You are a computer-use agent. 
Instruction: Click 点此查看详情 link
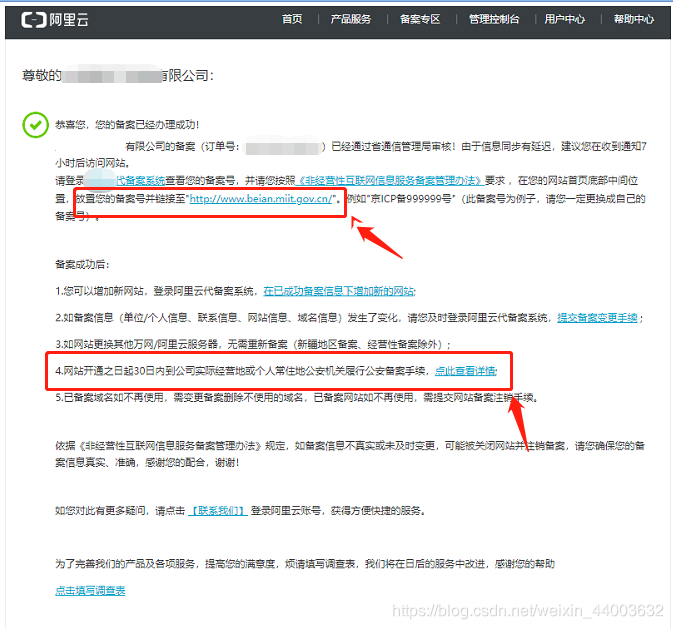coord(465,371)
